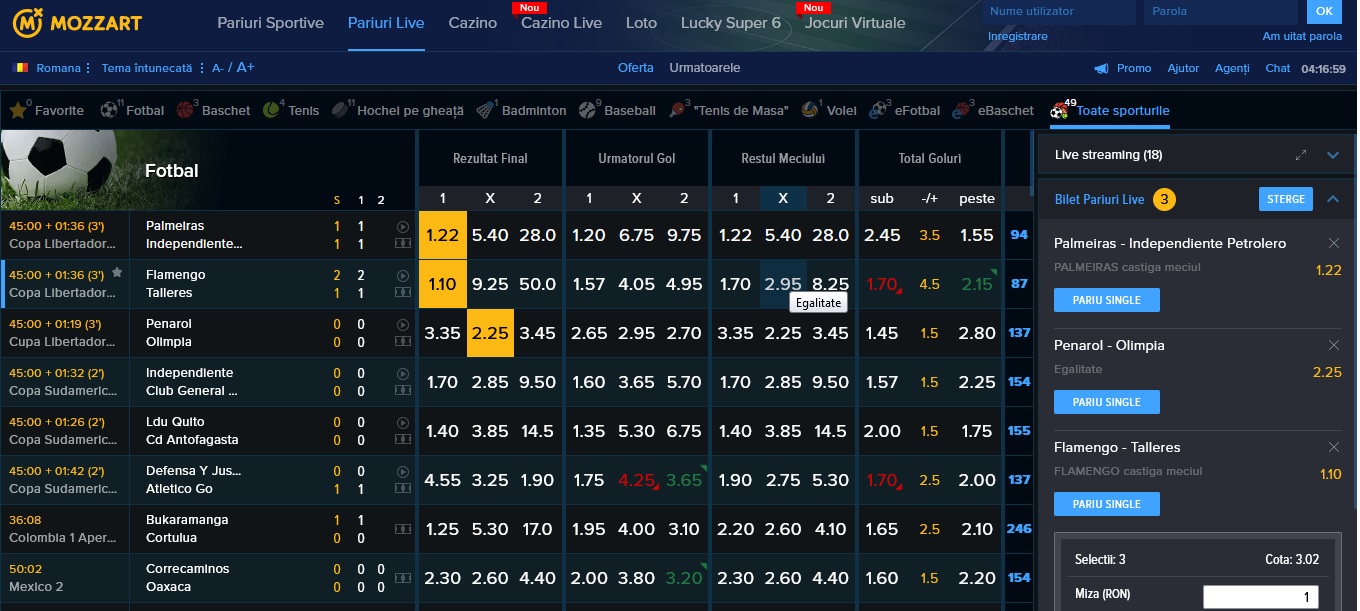Viewport: 1360px width, 611px height.
Task: Expand the Live streaming panel
Action: (1332, 155)
